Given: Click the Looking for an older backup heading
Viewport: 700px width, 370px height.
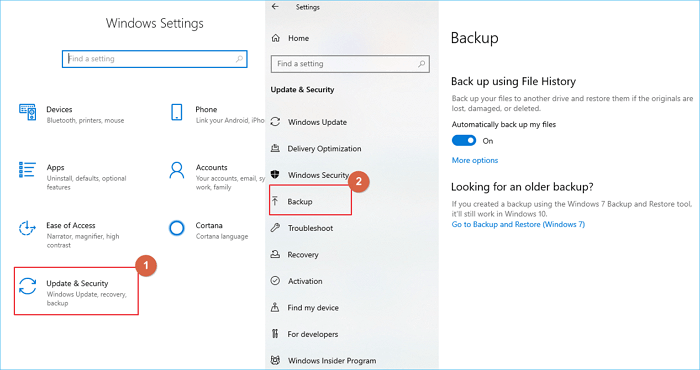Looking at the screenshot, I should point(522,187).
